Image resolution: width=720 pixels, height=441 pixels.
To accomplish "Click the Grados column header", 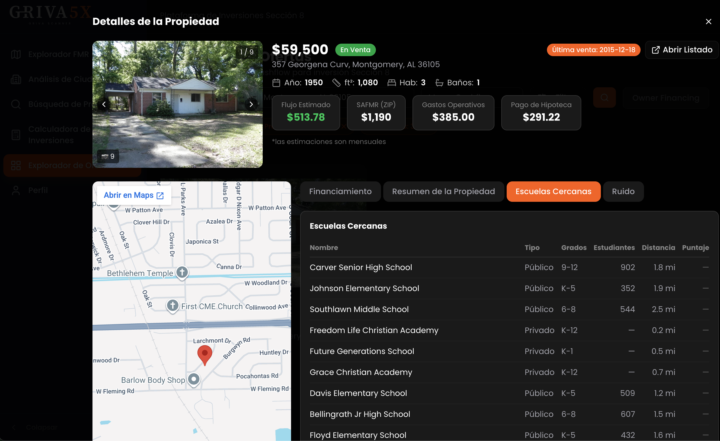I will pyautogui.click(x=574, y=248).
